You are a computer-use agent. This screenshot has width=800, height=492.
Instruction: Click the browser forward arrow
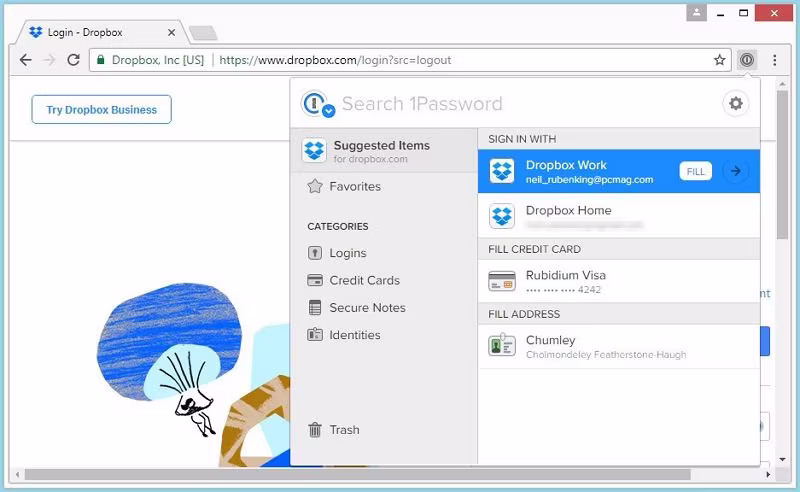(x=49, y=60)
